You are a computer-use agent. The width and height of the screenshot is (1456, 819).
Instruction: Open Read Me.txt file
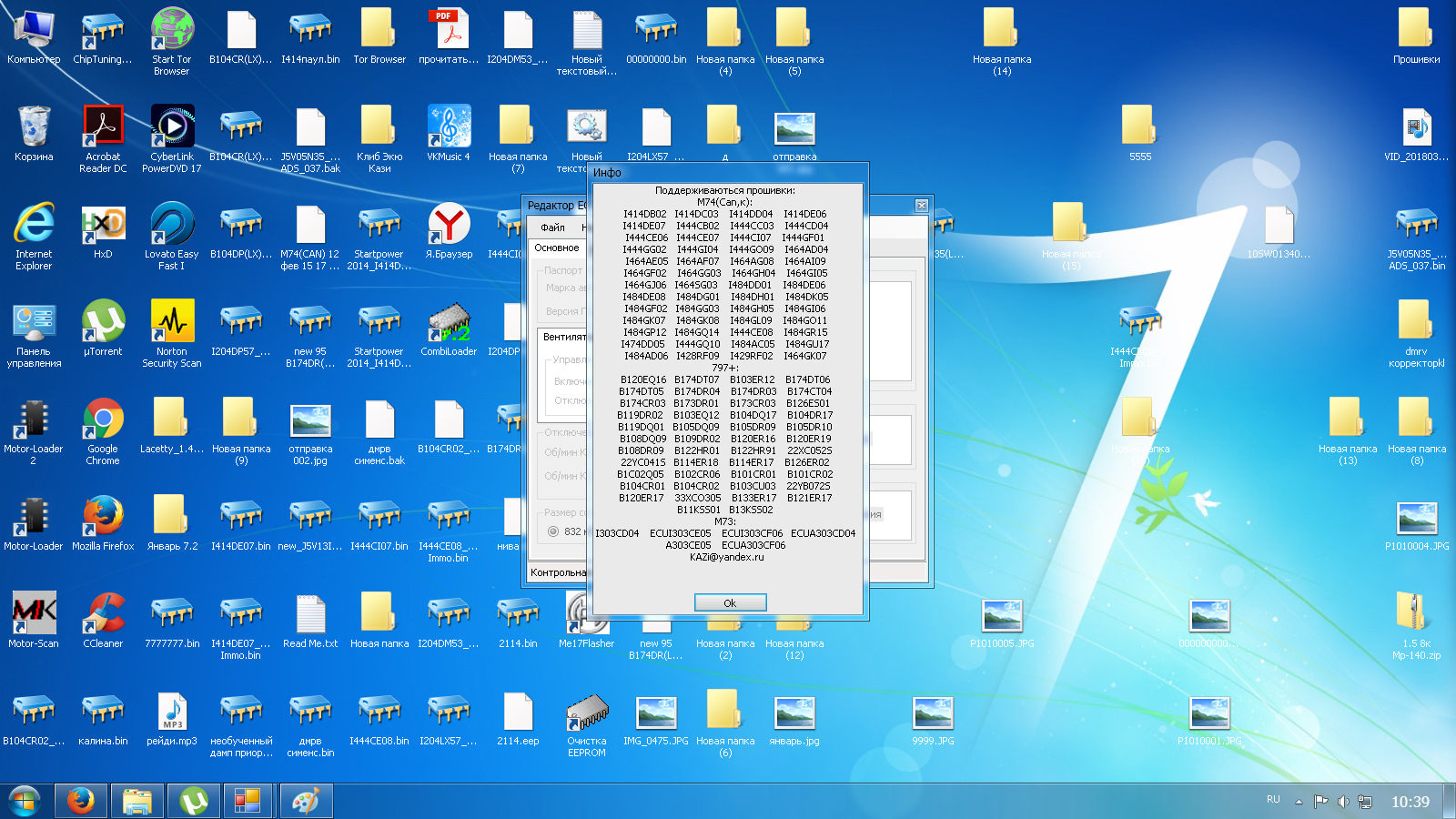[310, 622]
